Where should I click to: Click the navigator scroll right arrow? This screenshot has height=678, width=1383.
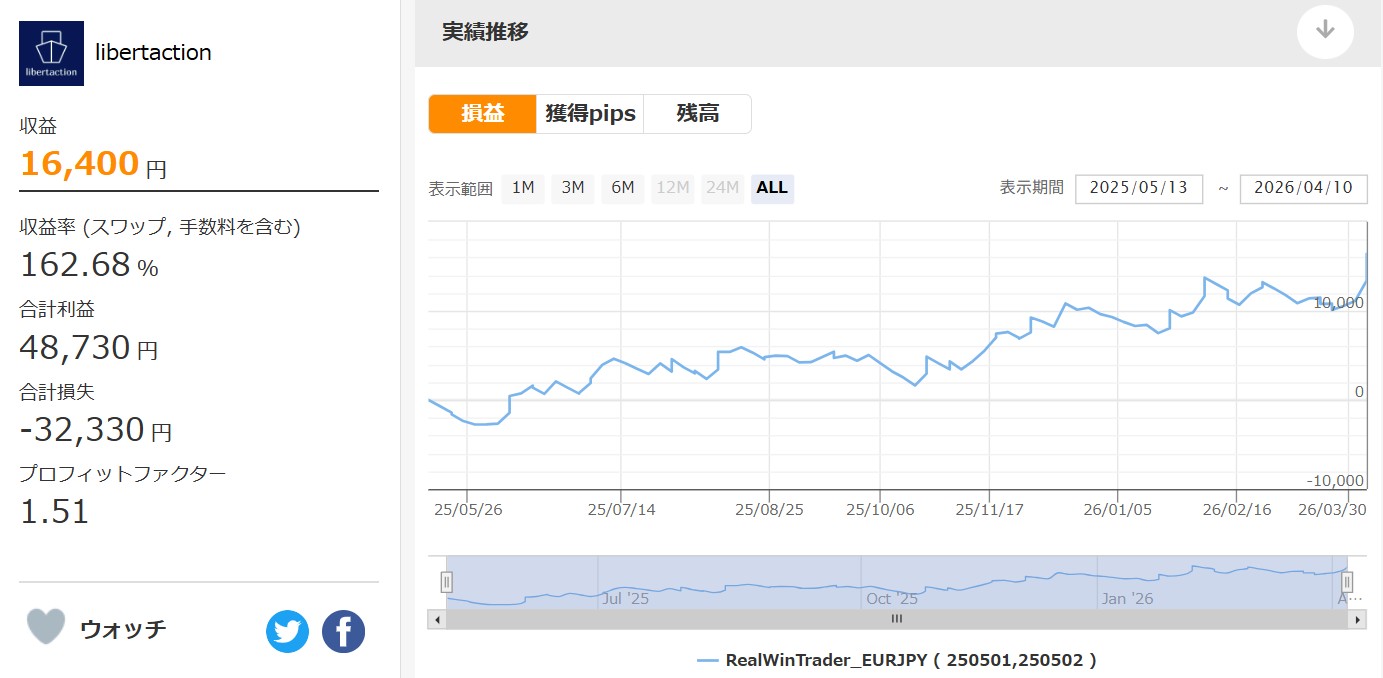[x=1357, y=619]
